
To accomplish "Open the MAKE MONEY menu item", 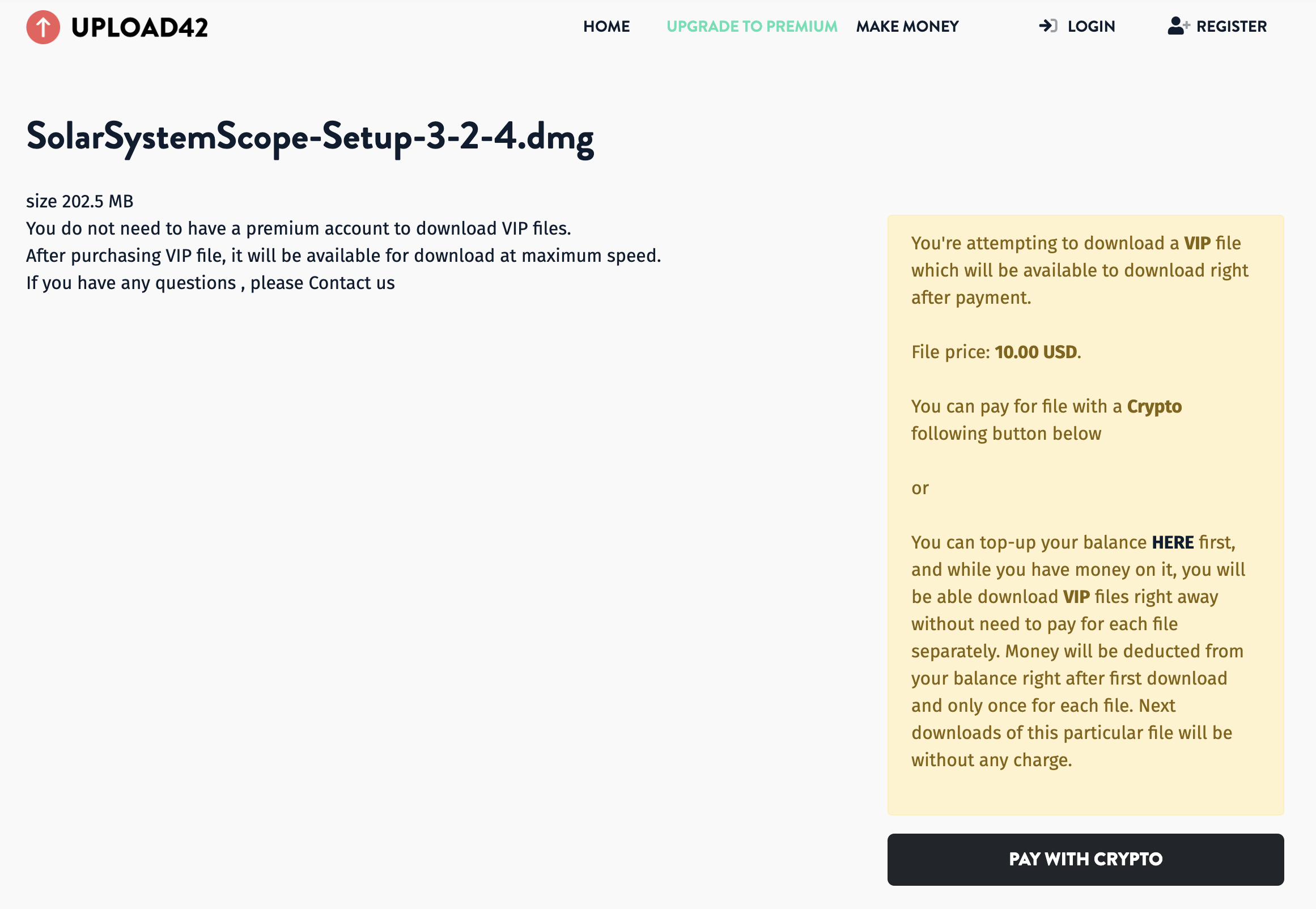I will [907, 26].
